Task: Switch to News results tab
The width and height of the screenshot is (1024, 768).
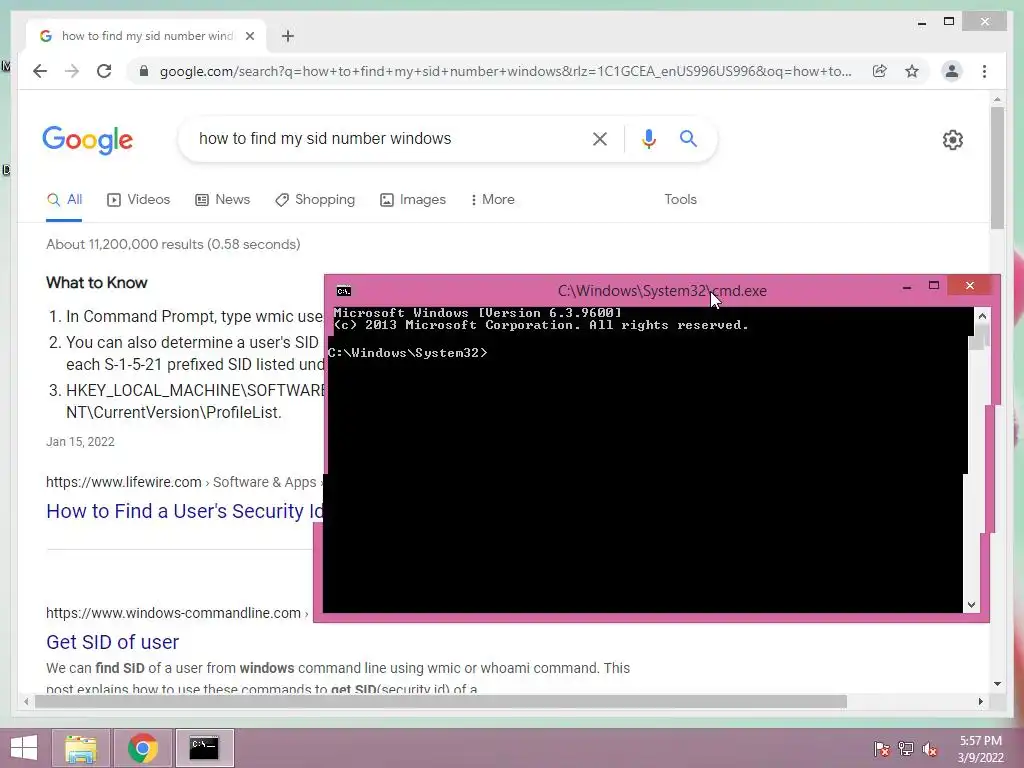Action: (223, 200)
